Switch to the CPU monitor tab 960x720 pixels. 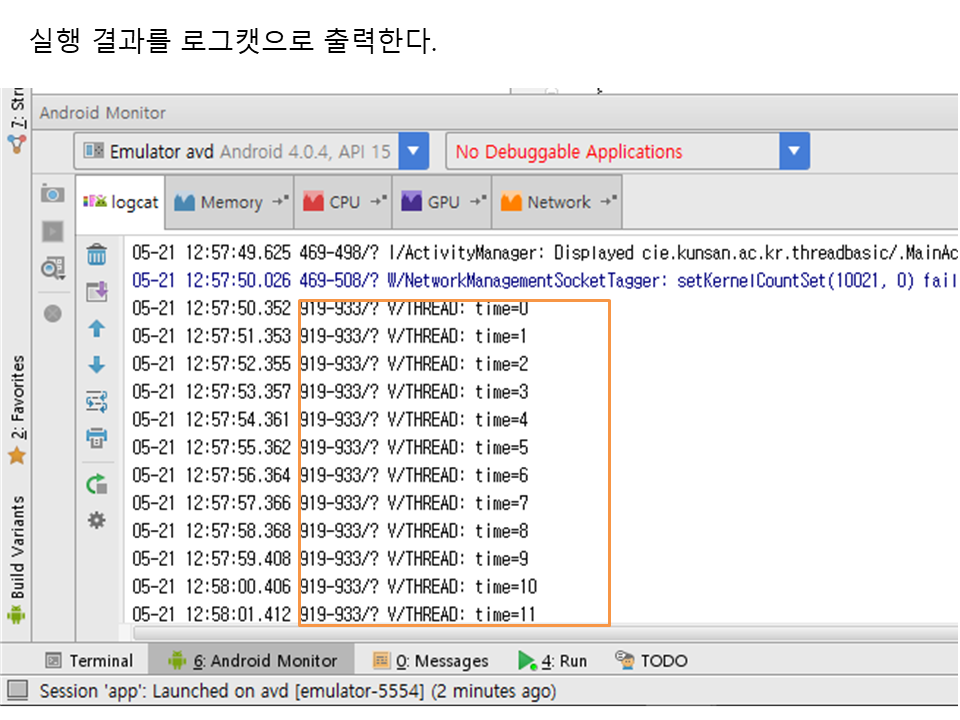pos(345,202)
